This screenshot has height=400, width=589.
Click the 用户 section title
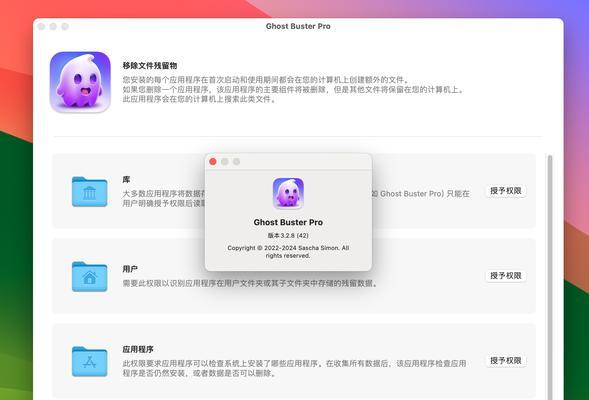(x=130, y=269)
